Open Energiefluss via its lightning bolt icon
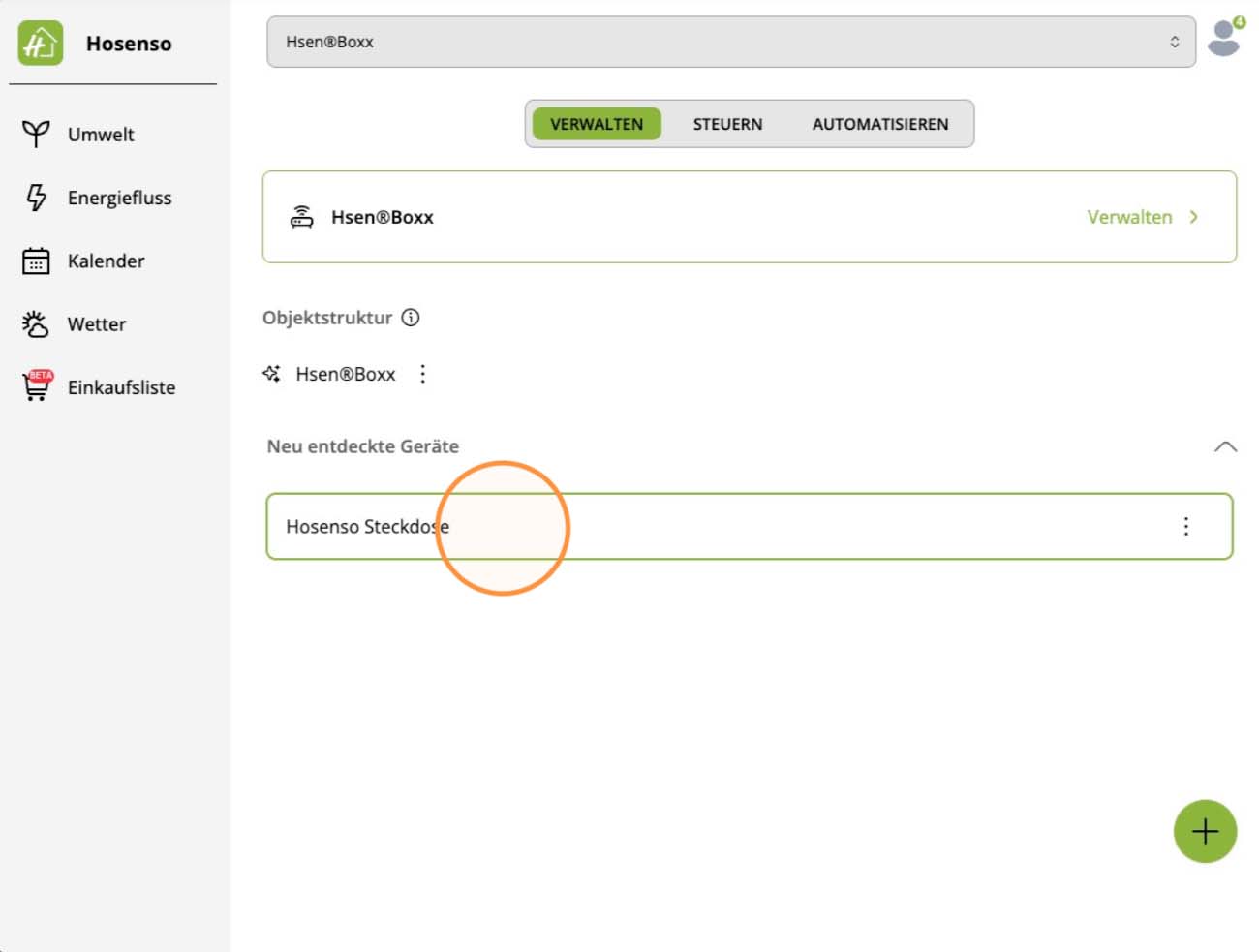1259x952 pixels. click(36, 198)
